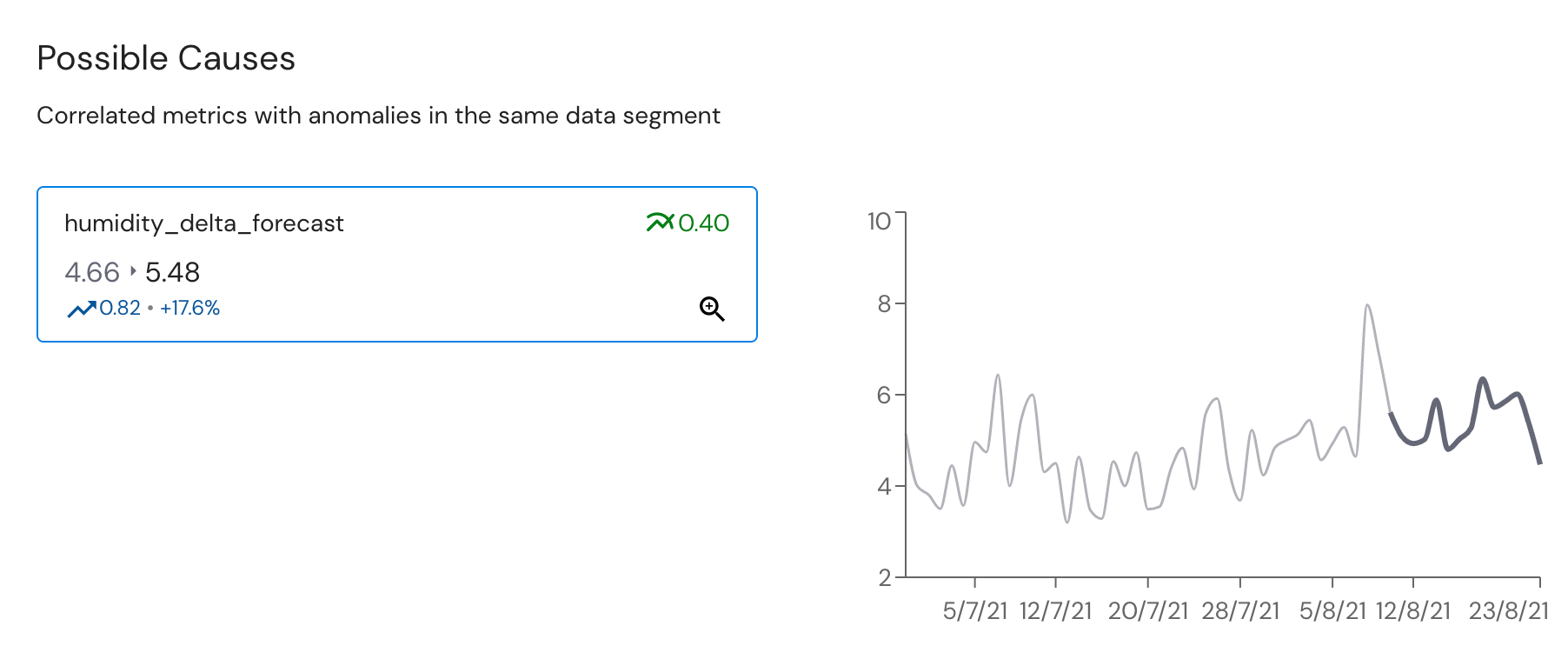1568x659 pixels.
Task: Select the humidity_delta_forecast metric name
Action: point(204,223)
